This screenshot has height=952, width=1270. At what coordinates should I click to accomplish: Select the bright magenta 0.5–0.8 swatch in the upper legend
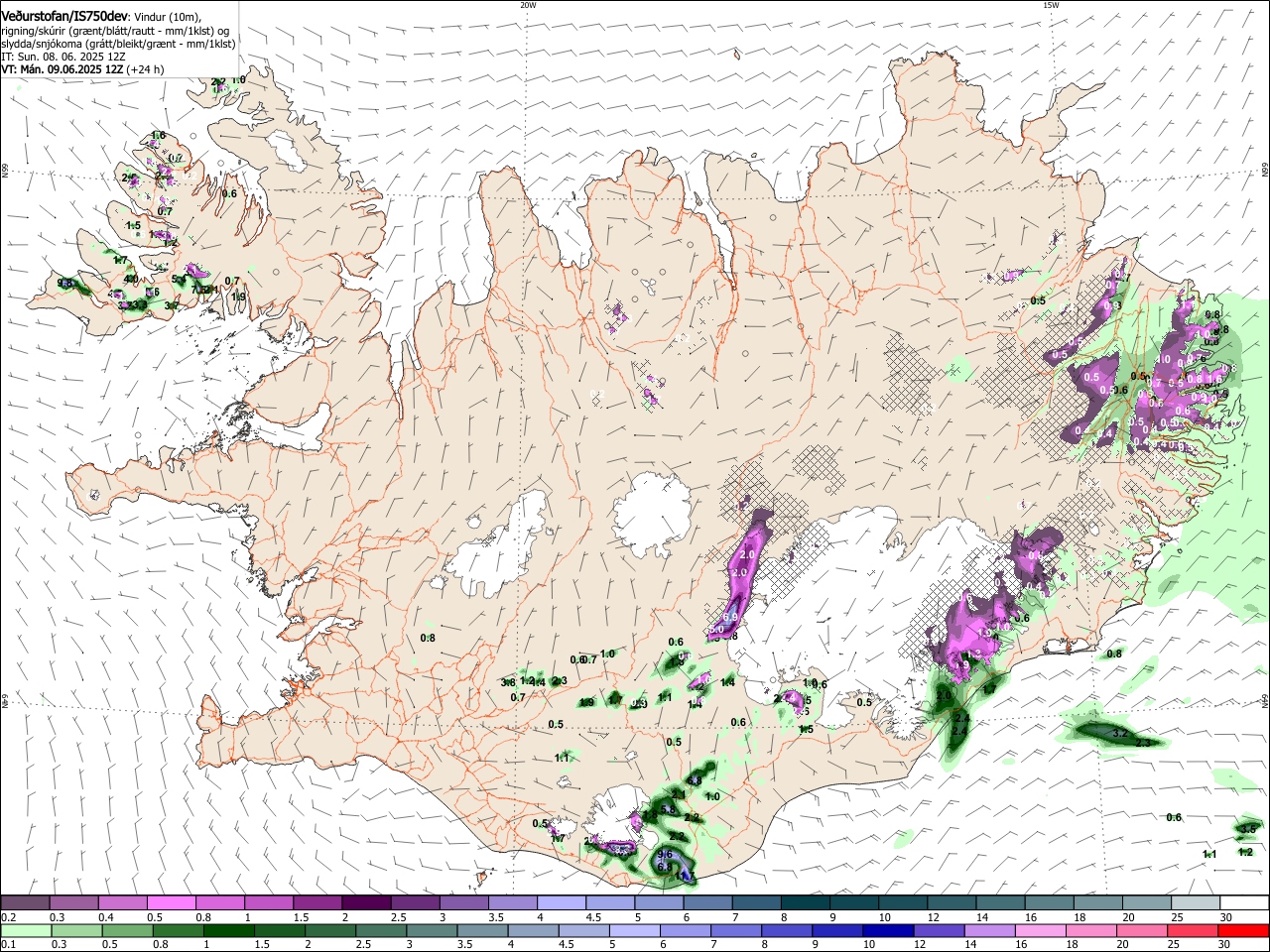pyautogui.click(x=171, y=903)
